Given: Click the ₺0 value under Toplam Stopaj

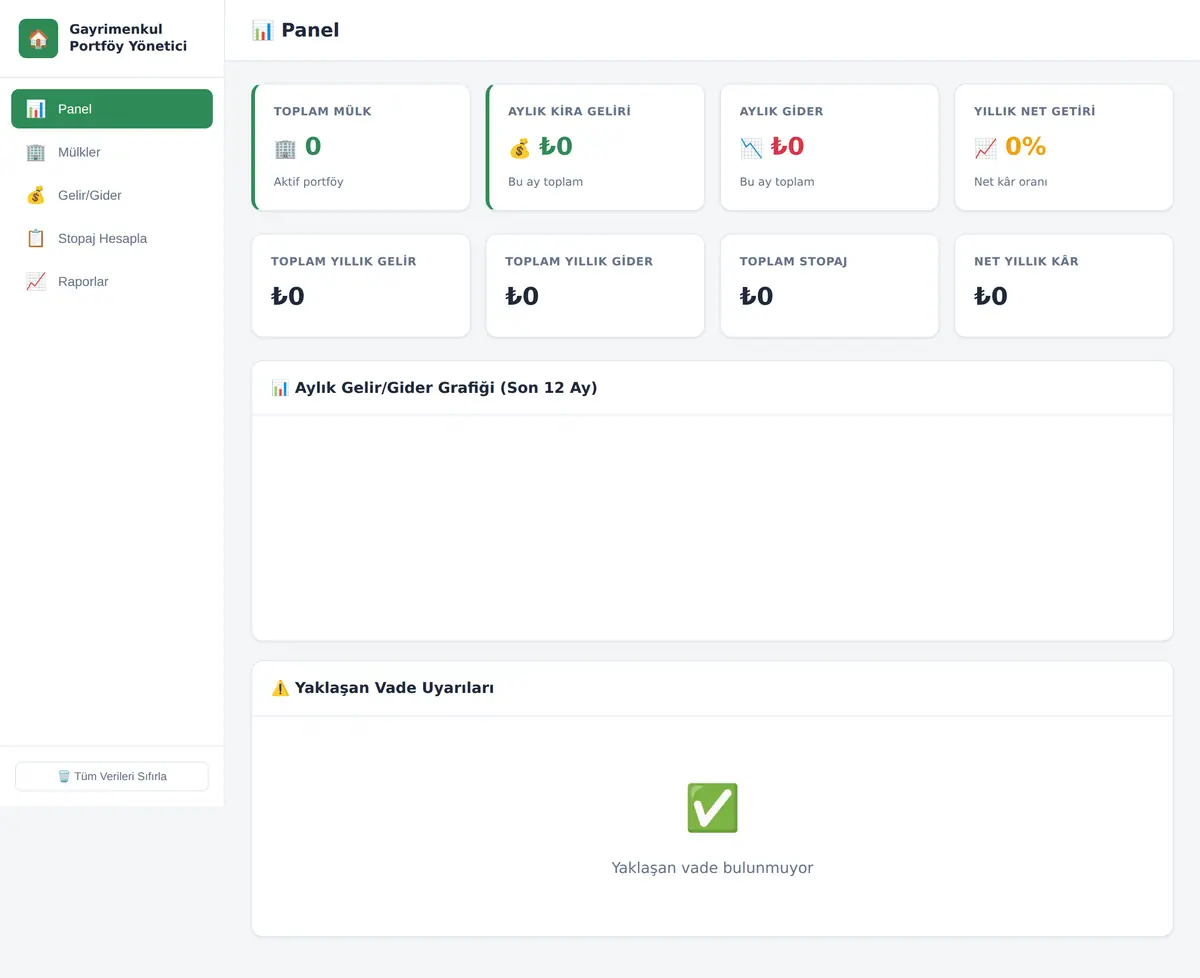Looking at the screenshot, I should pyautogui.click(x=756, y=296).
